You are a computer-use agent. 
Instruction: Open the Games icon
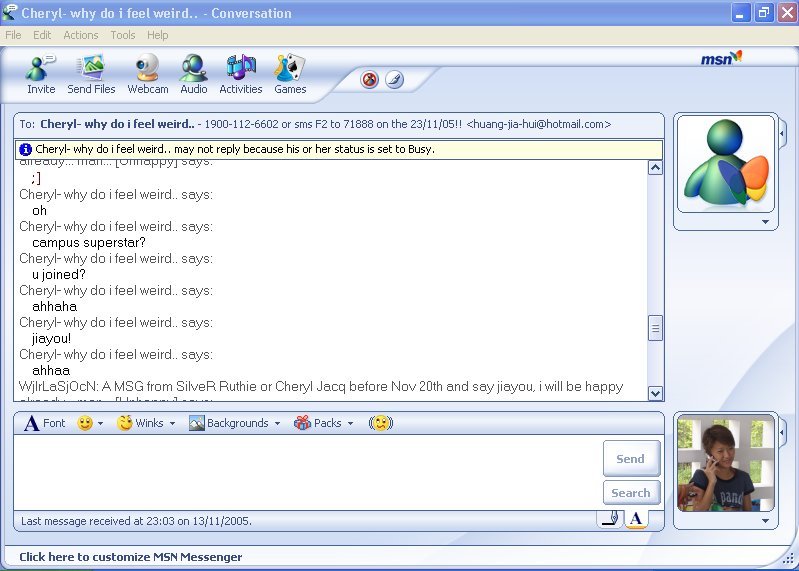[x=290, y=74]
